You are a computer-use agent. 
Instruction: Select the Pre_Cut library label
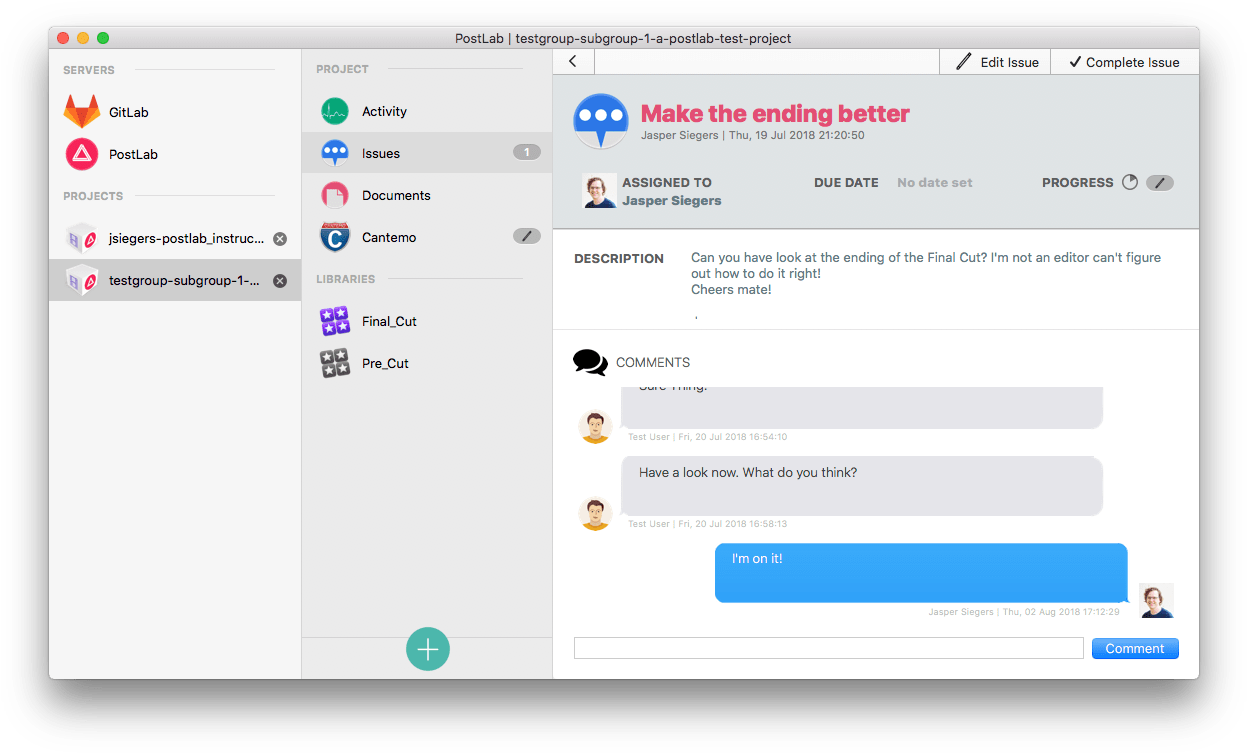point(386,363)
